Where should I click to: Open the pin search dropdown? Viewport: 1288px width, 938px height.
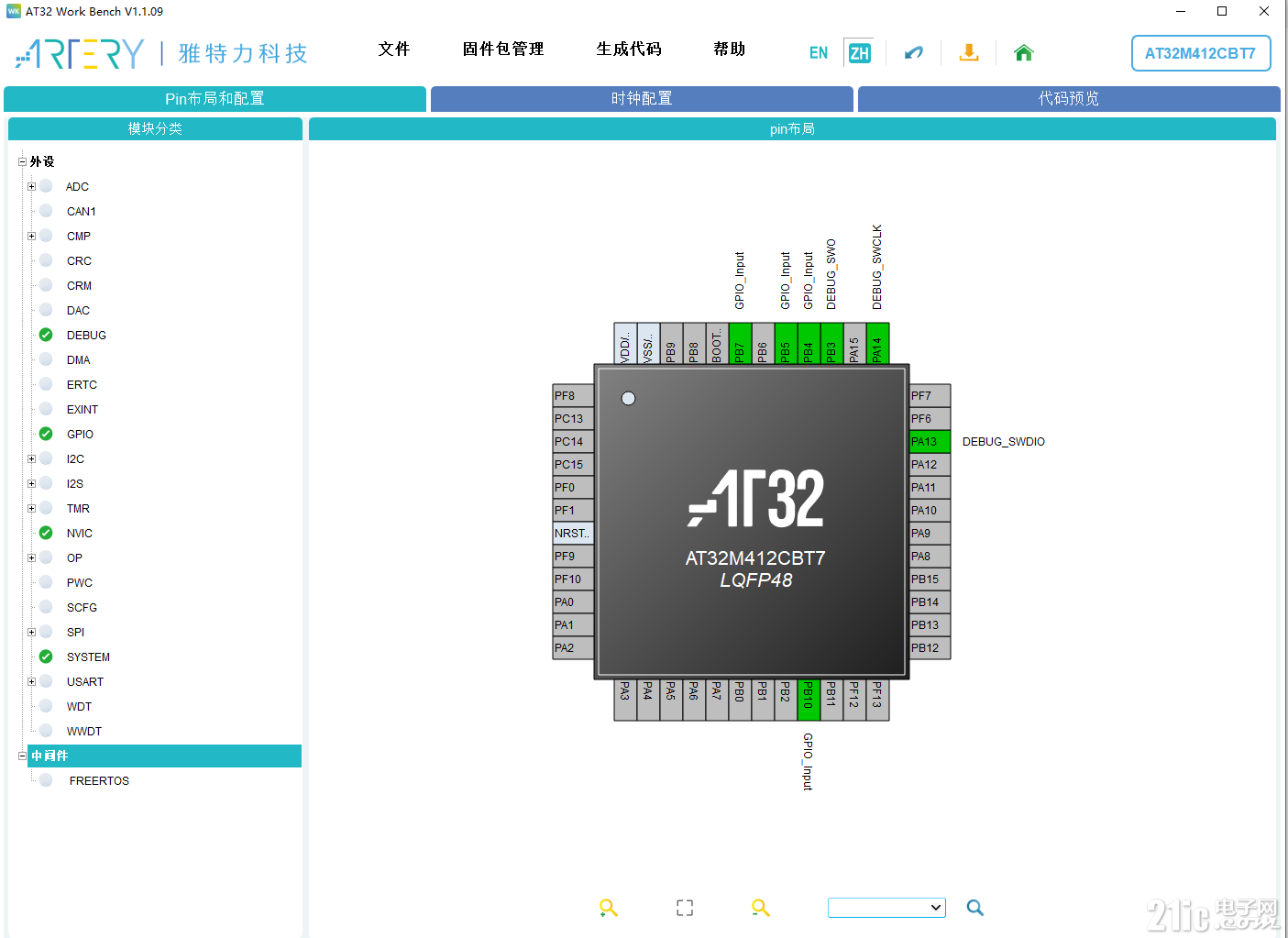[x=886, y=908]
